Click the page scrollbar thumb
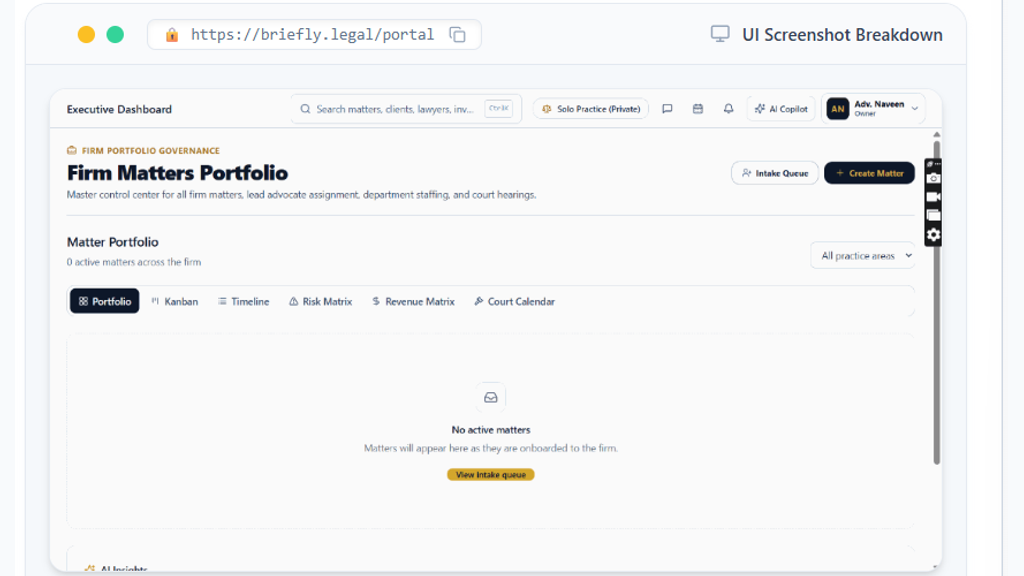Viewport: 1024px width, 576px height. (x=936, y=302)
